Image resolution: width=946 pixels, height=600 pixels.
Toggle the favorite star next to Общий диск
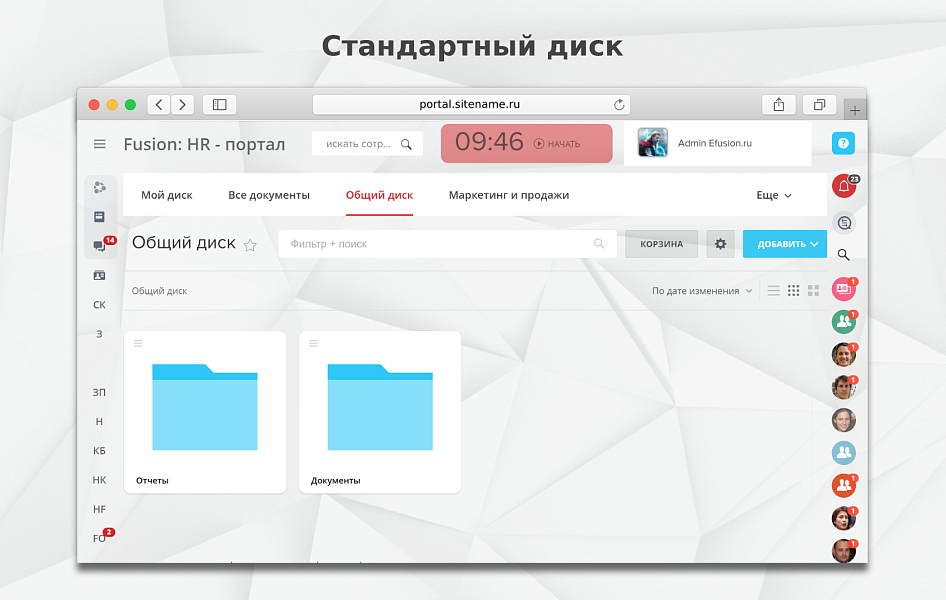[x=250, y=244]
